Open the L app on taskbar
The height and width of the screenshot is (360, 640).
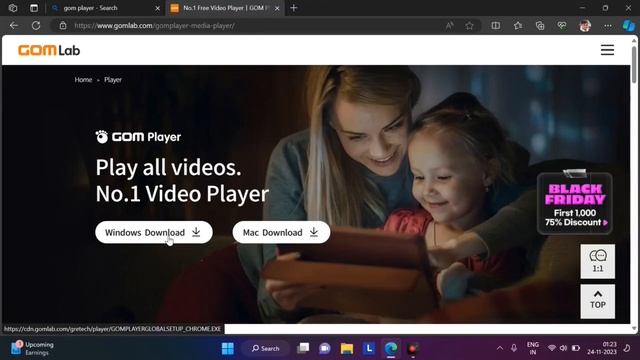tap(369, 348)
